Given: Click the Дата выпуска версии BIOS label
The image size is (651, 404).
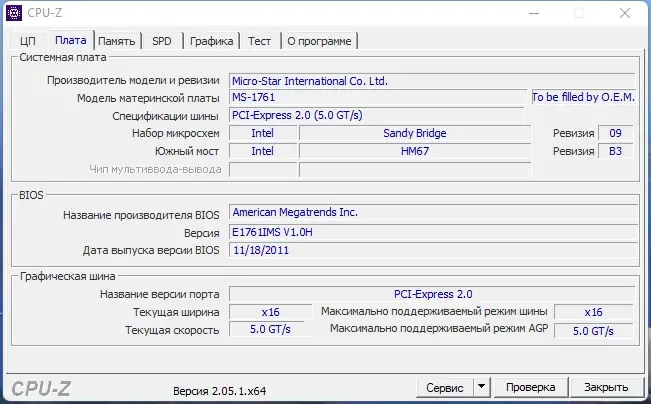Looking at the screenshot, I should [151, 250].
